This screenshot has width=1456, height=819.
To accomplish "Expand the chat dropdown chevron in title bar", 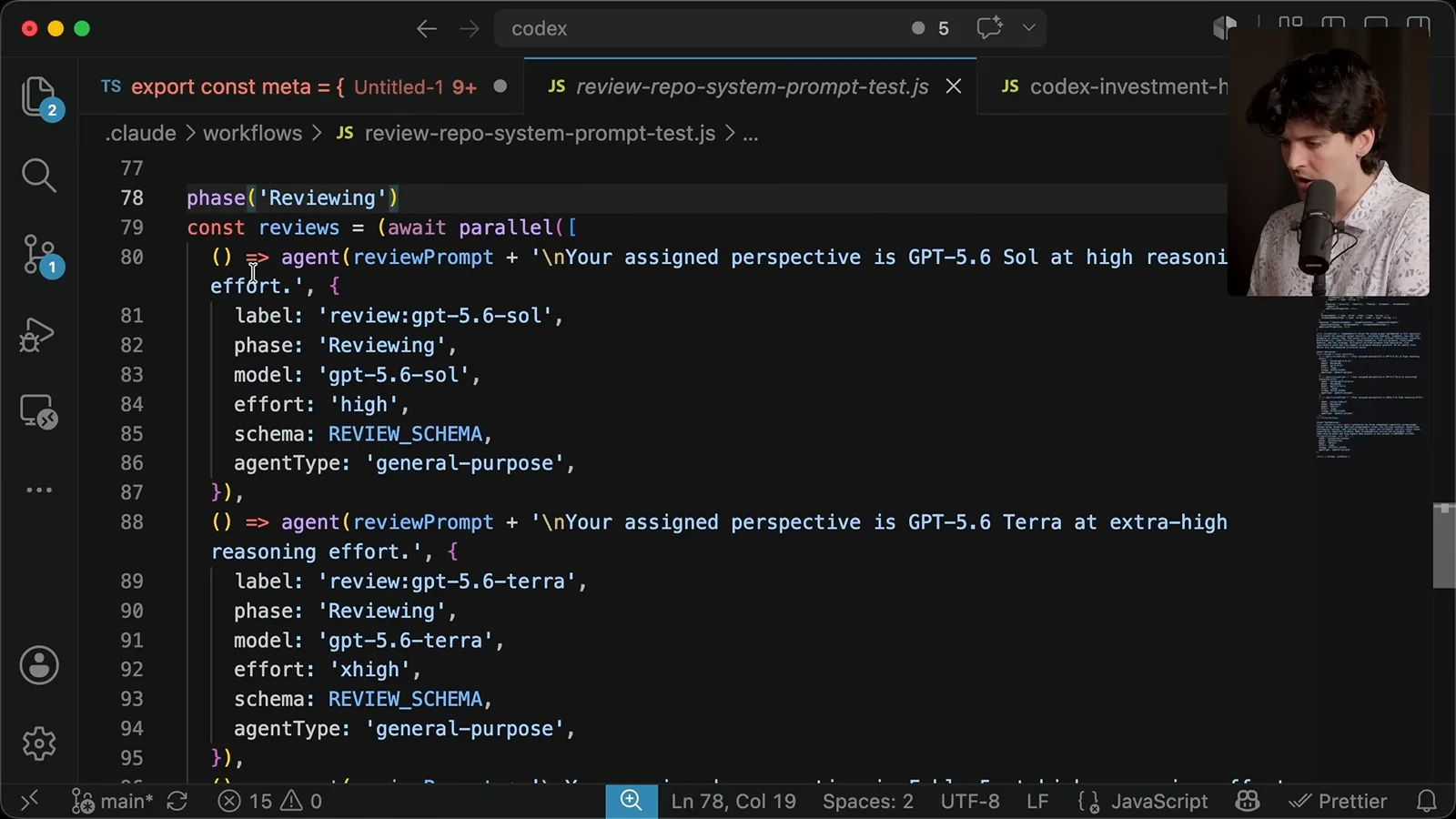I will 1029,28.
